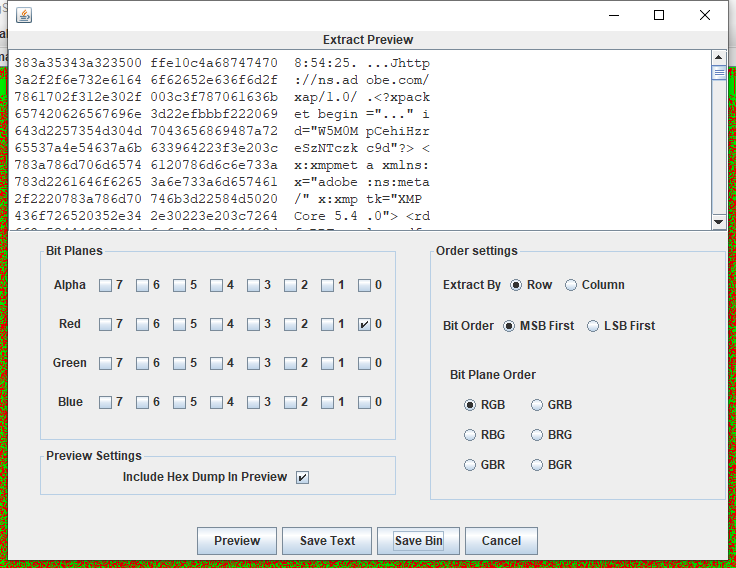Click scroll up arrow of hex preview
The width and height of the screenshot is (736, 568).
coord(719,58)
